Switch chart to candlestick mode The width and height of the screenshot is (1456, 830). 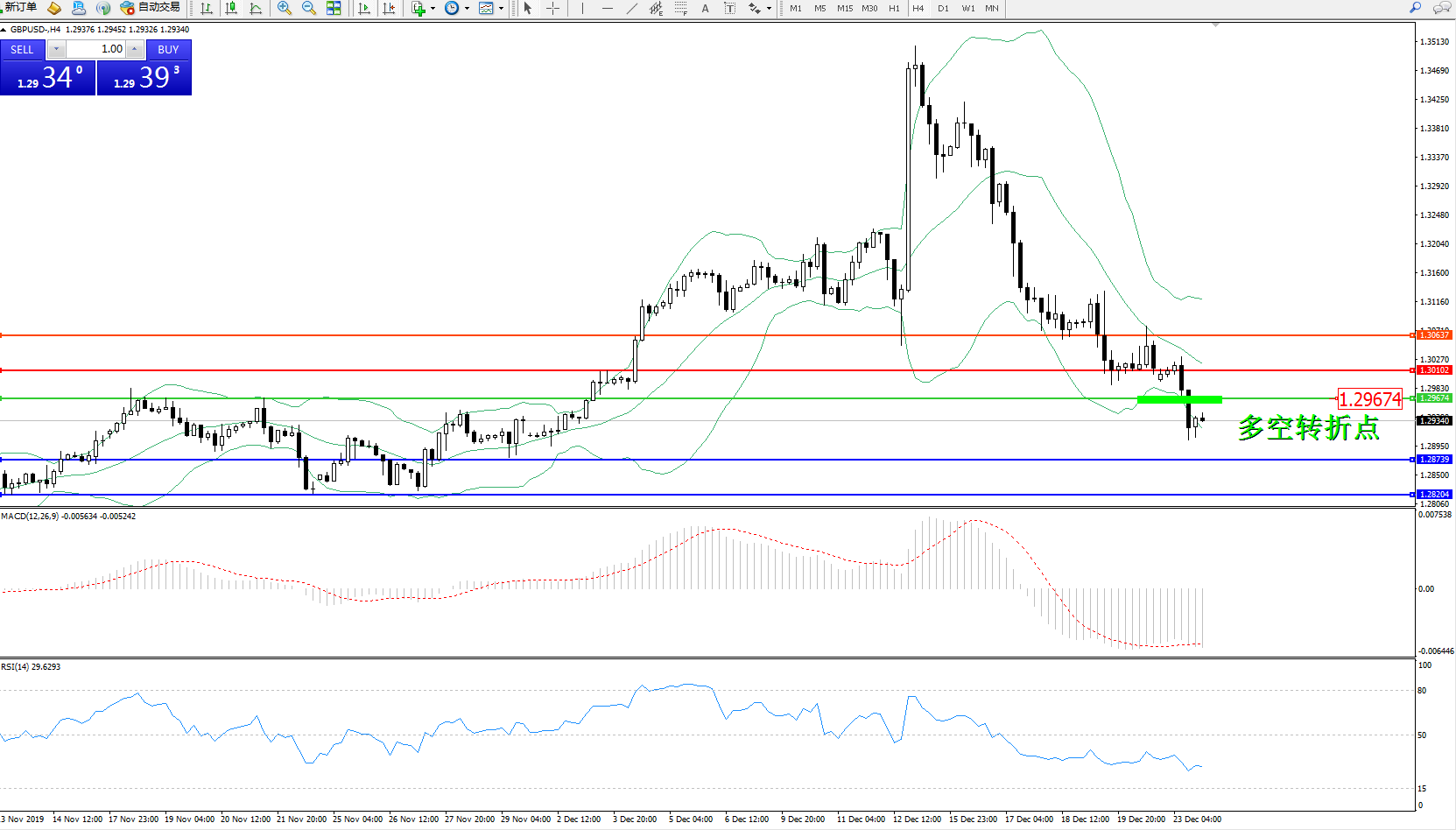point(231,9)
